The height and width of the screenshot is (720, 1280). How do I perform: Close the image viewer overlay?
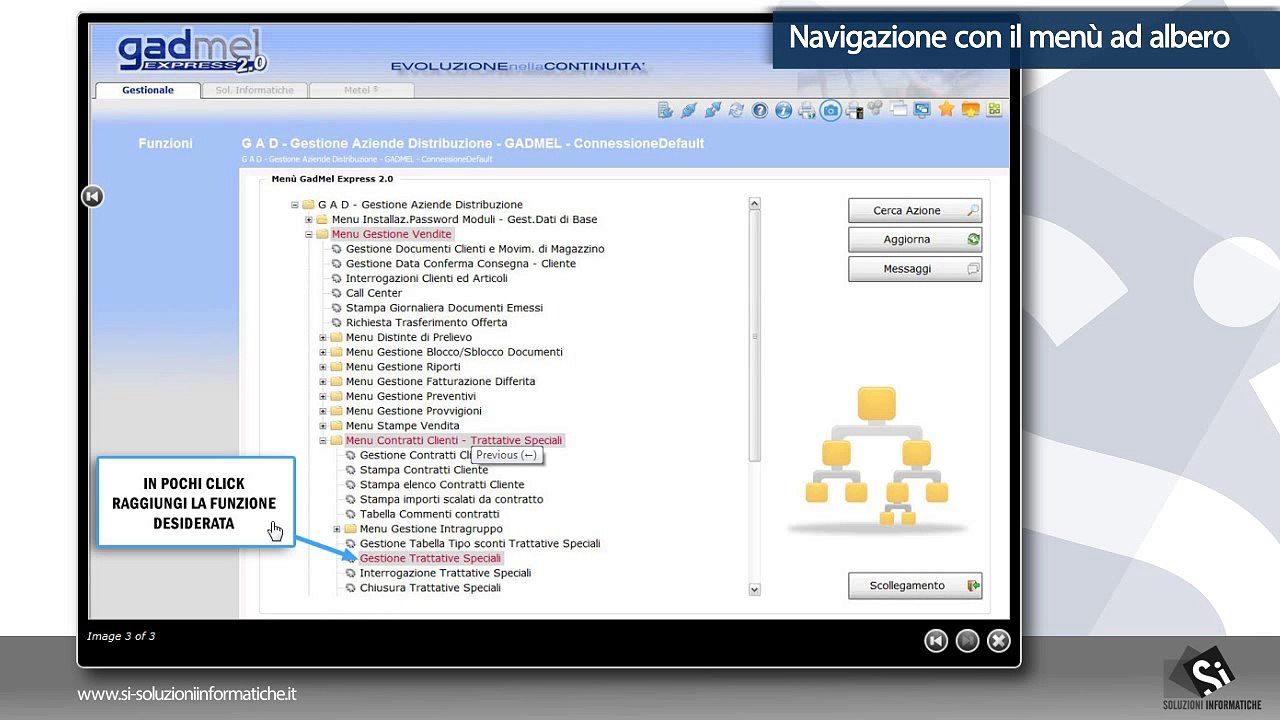point(998,641)
